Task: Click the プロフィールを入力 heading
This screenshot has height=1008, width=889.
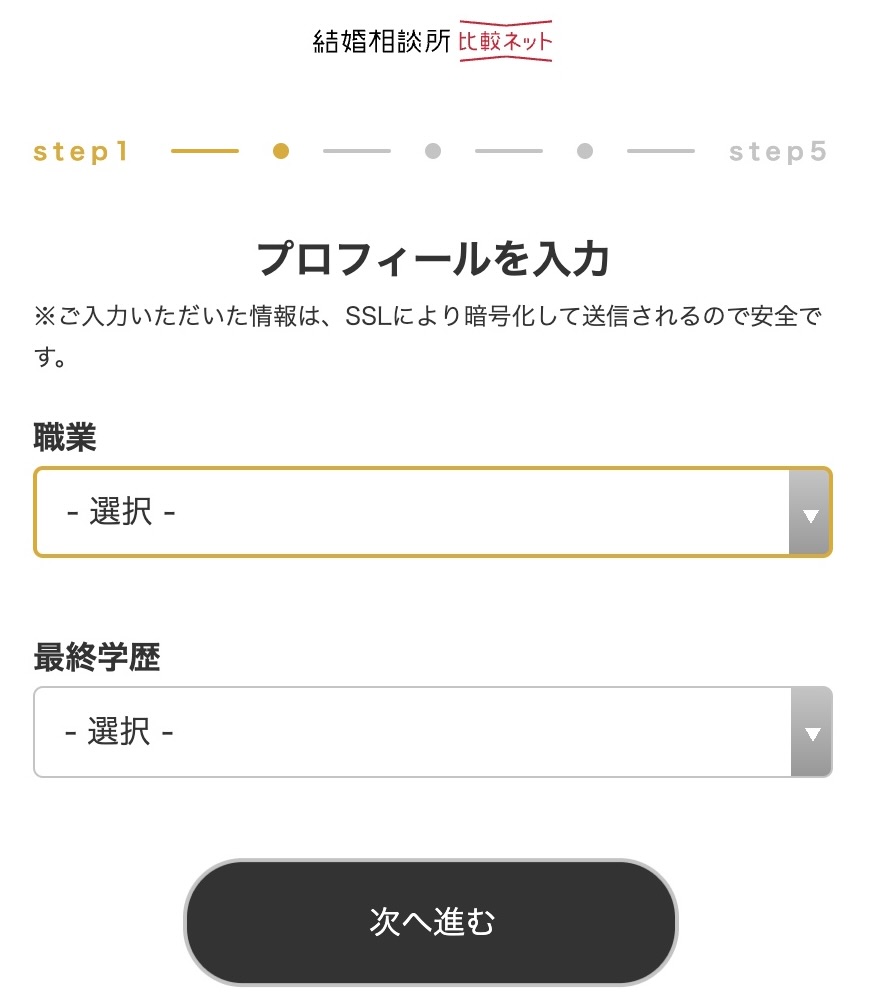Action: point(433,258)
